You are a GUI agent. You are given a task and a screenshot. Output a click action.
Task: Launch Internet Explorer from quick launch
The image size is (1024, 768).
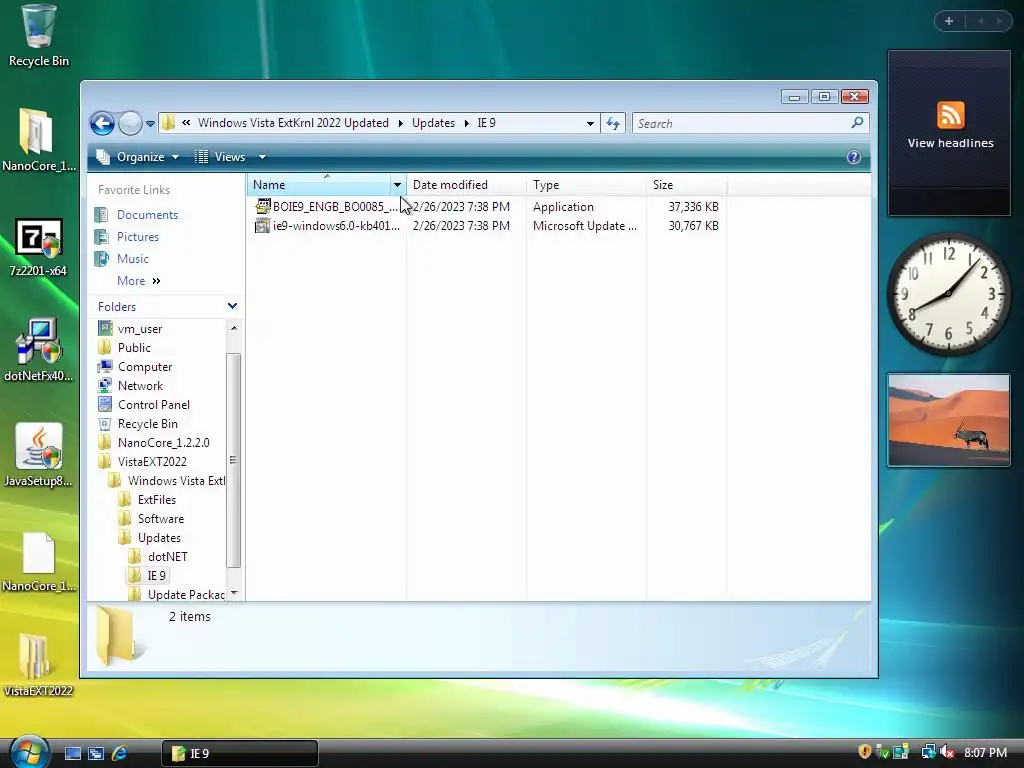pos(120,753)
